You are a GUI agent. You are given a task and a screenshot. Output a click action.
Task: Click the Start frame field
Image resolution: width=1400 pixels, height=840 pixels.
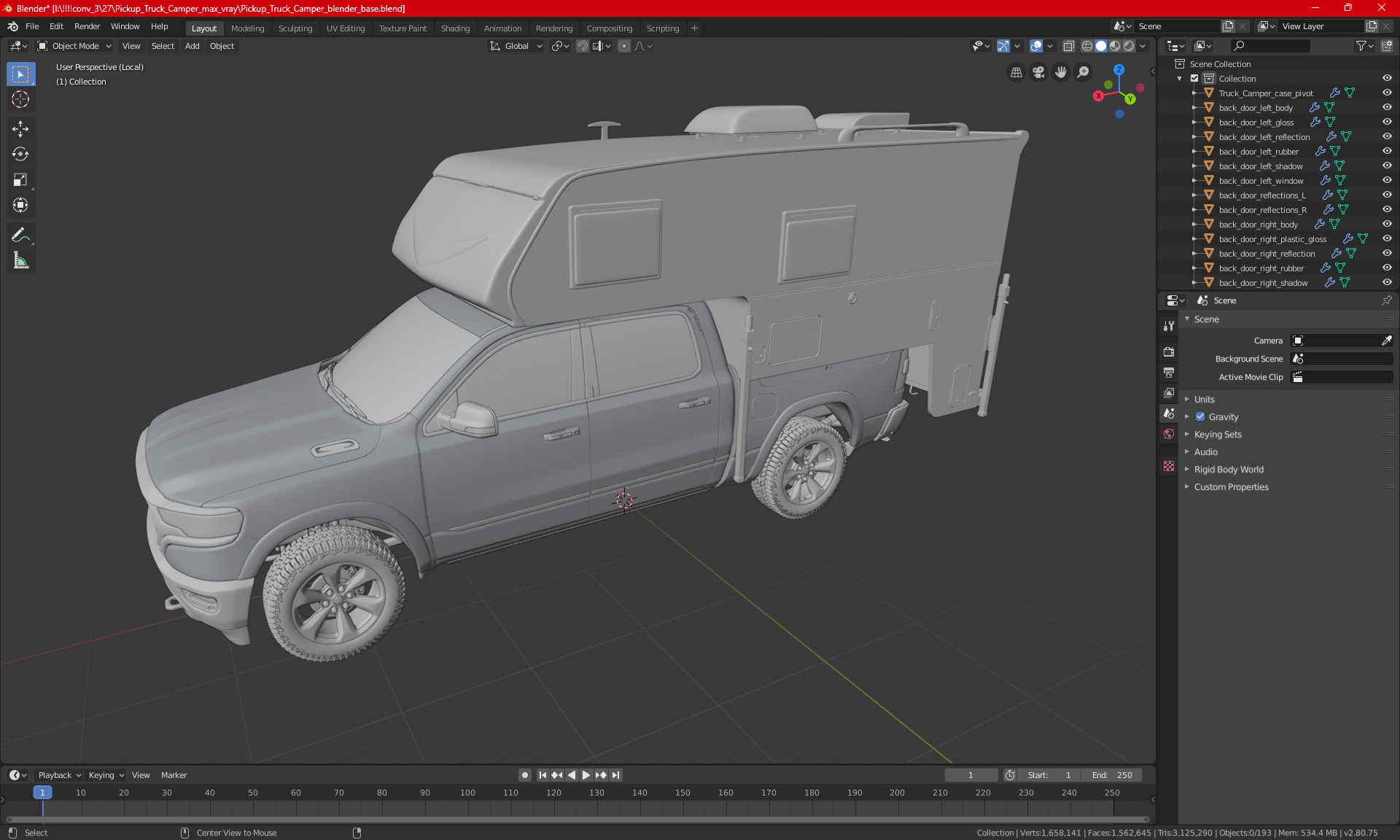coord(1049,775)
